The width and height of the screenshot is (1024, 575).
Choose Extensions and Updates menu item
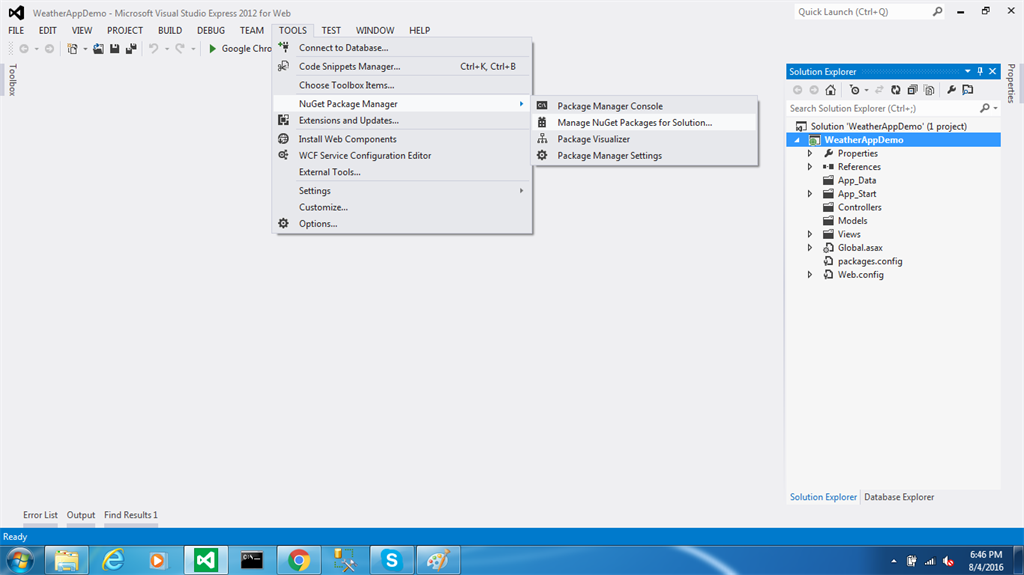(x=402, y=120)
